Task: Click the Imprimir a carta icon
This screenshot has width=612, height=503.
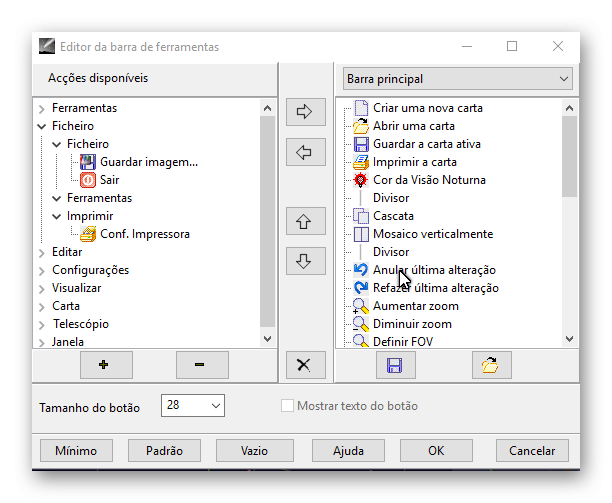Action: tap(361, 162)
